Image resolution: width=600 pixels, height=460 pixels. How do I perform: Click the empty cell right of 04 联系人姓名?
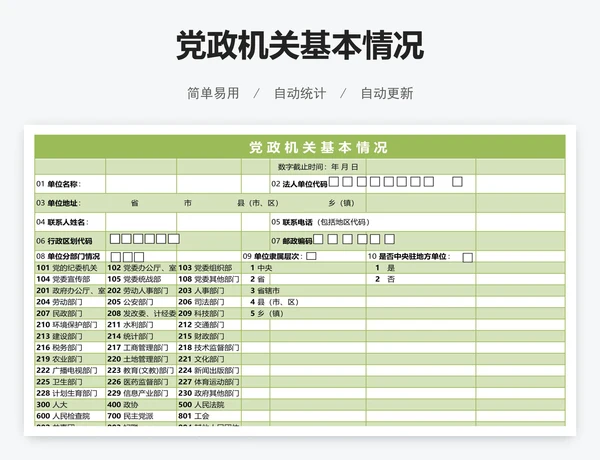[141, 222]
